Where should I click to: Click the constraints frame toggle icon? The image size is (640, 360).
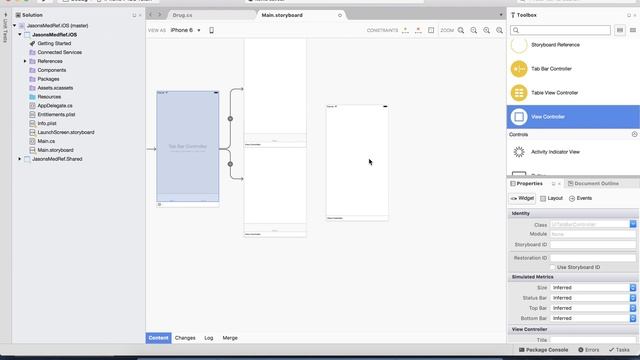[431, 30]
